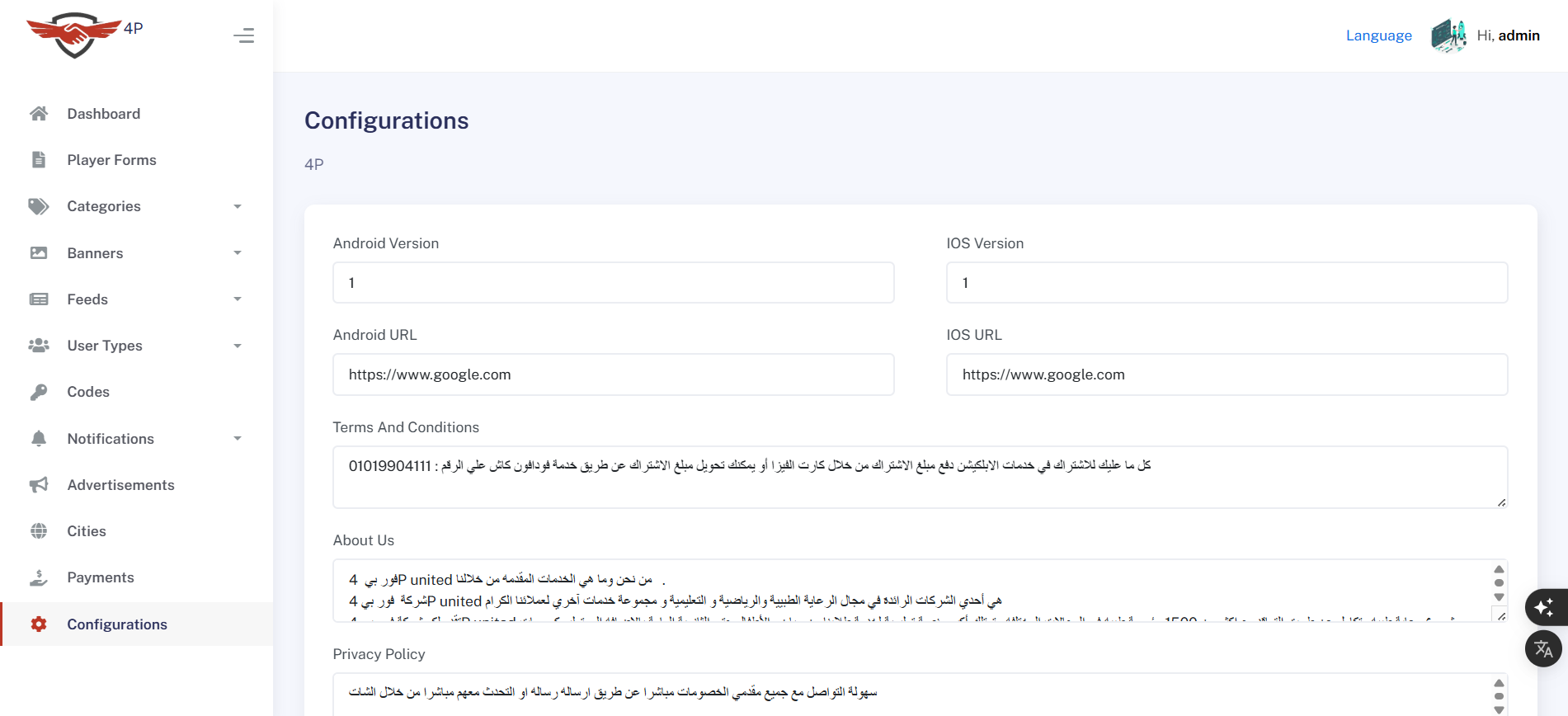The image size is (1568, 716).
Task: Collapse the sidebar using the hamburger toggle
Action: pos(244,35)
